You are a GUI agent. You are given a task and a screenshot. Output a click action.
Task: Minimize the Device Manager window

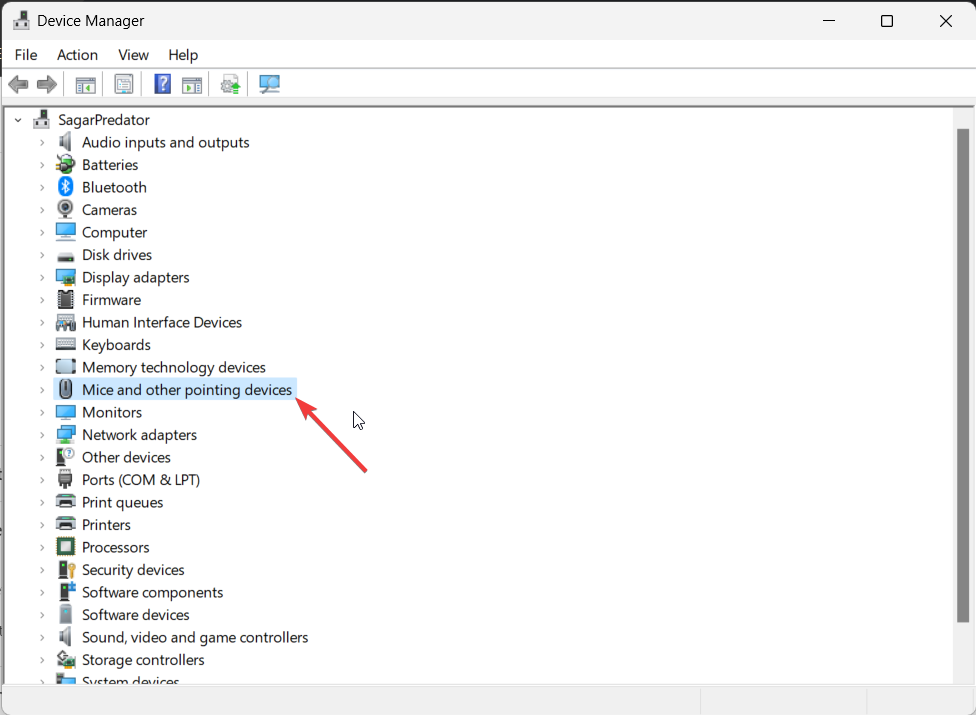coord(829,21)
